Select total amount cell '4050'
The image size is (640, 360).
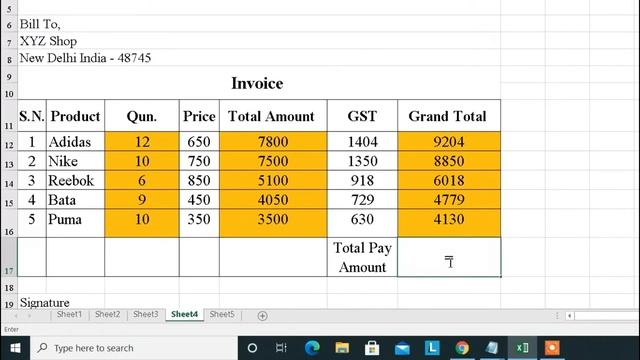(273, 200)
